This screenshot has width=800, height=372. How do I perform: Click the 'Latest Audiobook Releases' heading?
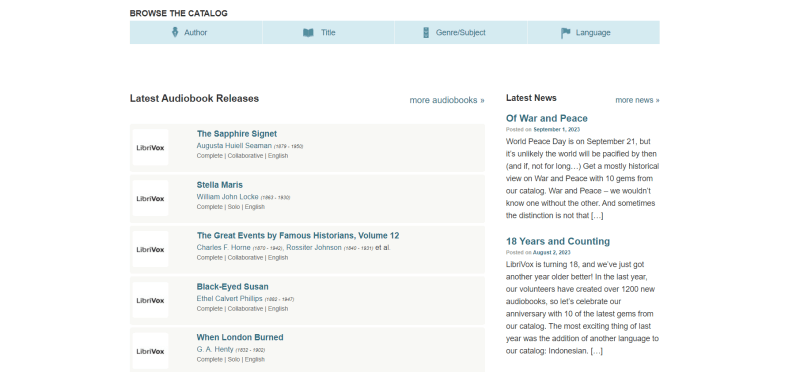tap(194, 98)
